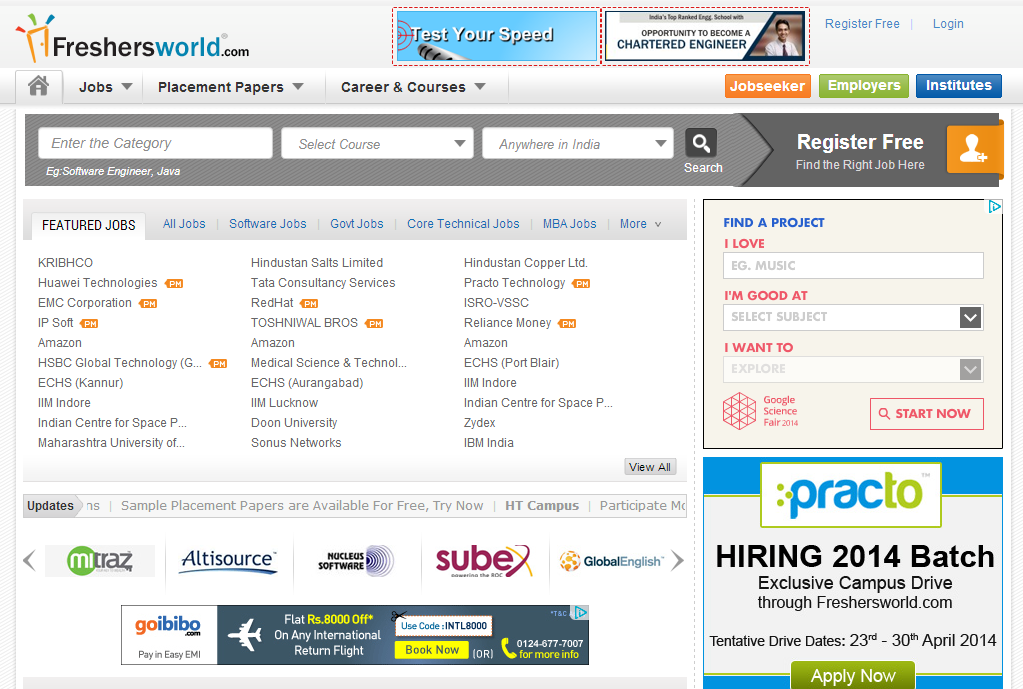This screenshot has height=689, width=1023.
Task: Expand the Select Course dropdown
Action: tap(377, 144)
